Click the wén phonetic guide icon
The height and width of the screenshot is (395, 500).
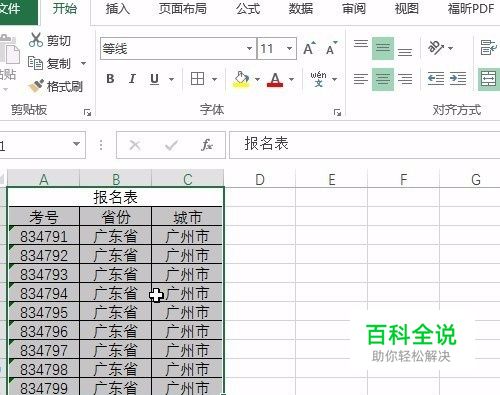coord(318,79)
